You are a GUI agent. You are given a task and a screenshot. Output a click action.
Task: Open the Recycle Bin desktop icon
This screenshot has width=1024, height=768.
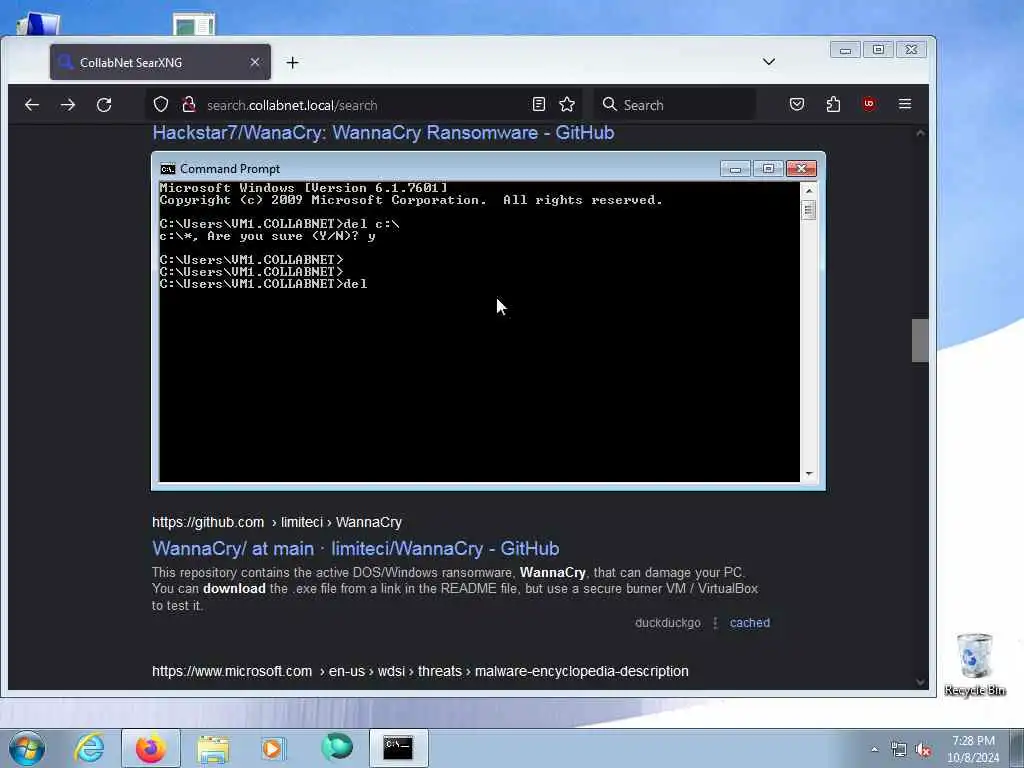pos(975,665)
